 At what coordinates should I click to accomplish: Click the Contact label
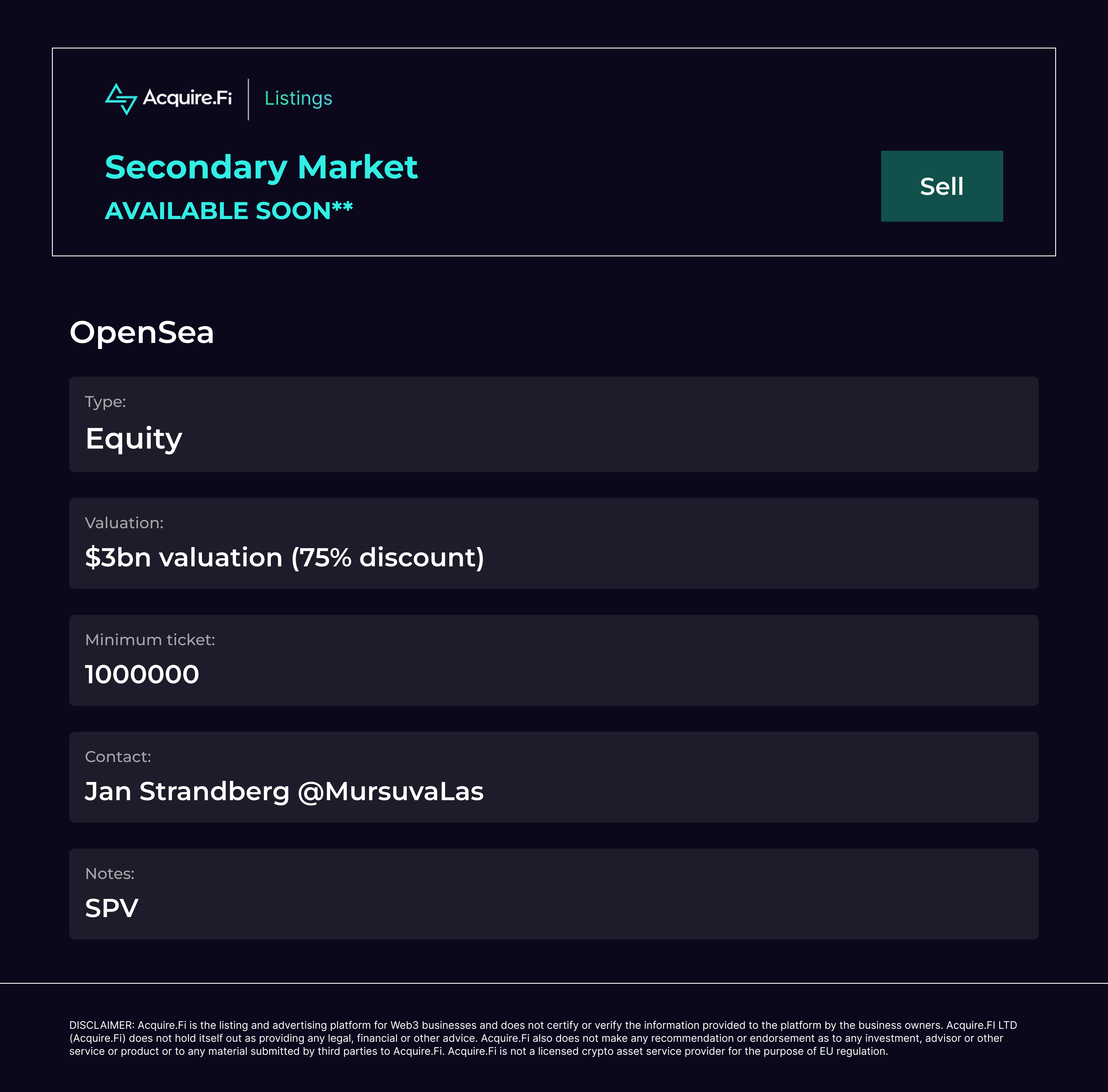[x=118, y=757]
